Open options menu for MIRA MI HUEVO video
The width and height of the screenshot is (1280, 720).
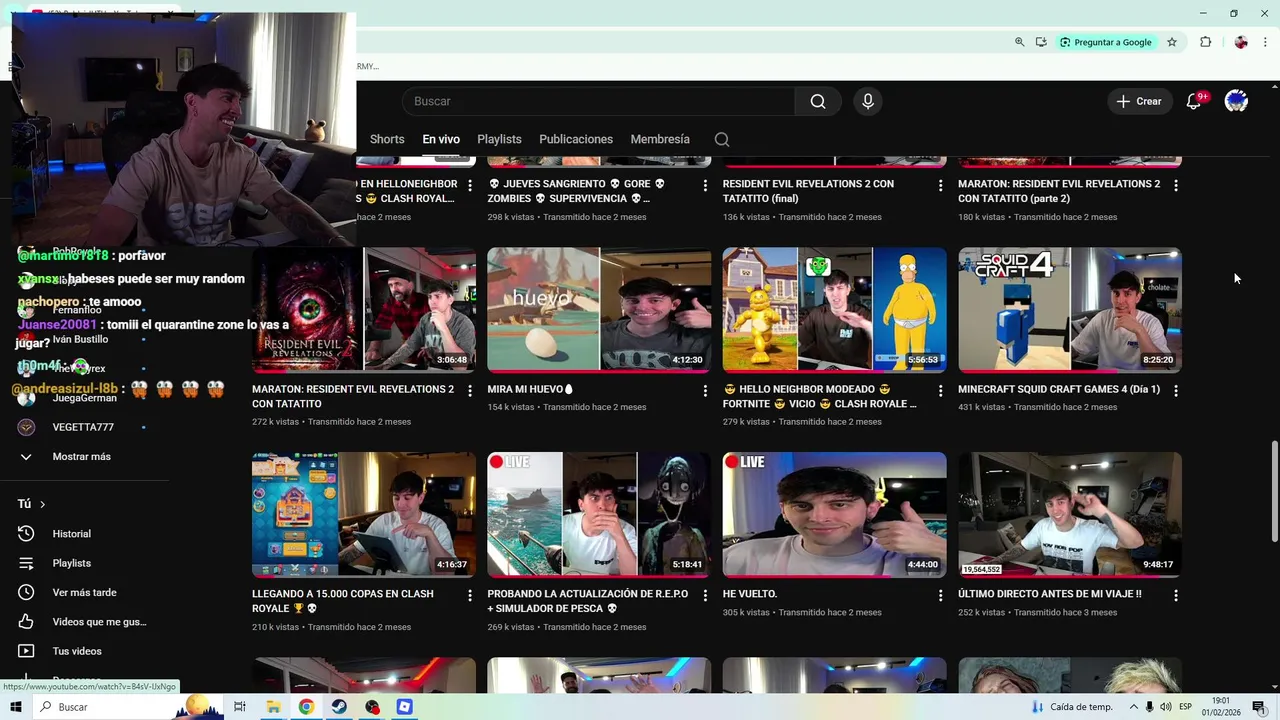pos(705,391)
